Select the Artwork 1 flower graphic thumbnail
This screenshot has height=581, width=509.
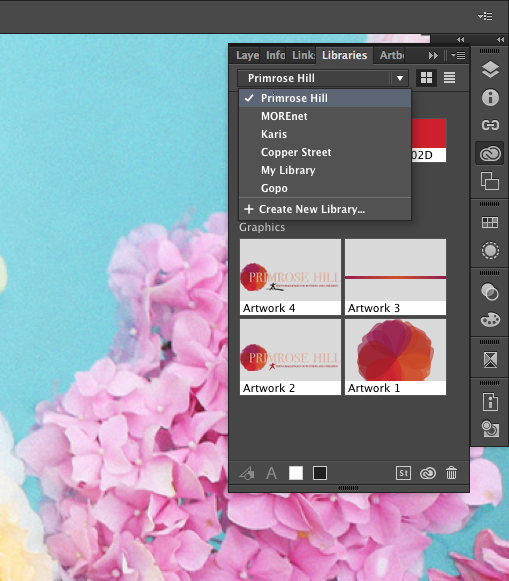(x=395, y=357)
